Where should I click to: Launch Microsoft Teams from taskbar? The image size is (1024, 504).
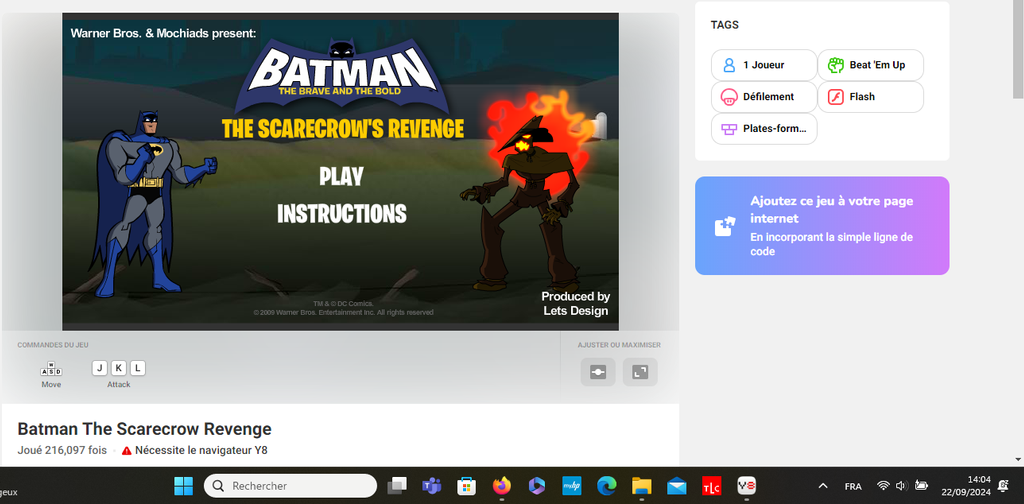432,486
